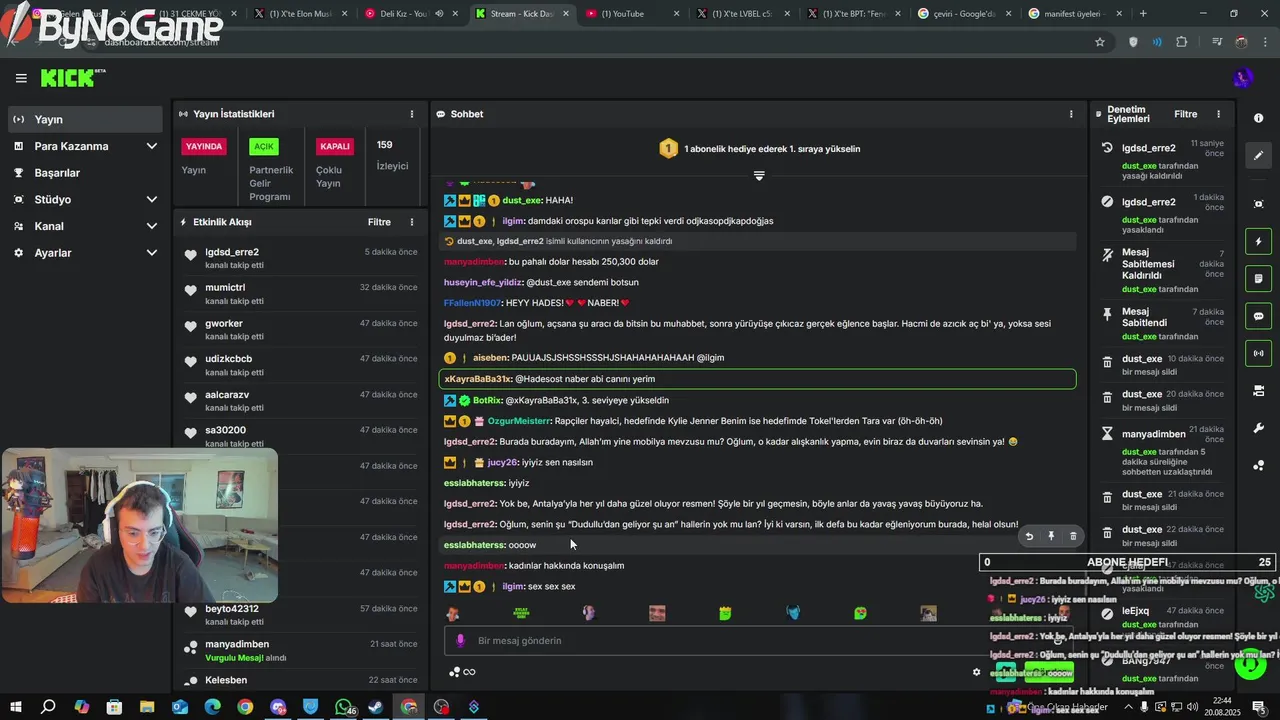Viewport: 1280px width, 720px height.
Task: Click the video camera icon in right toolbar
Action: coord(1258,390)
